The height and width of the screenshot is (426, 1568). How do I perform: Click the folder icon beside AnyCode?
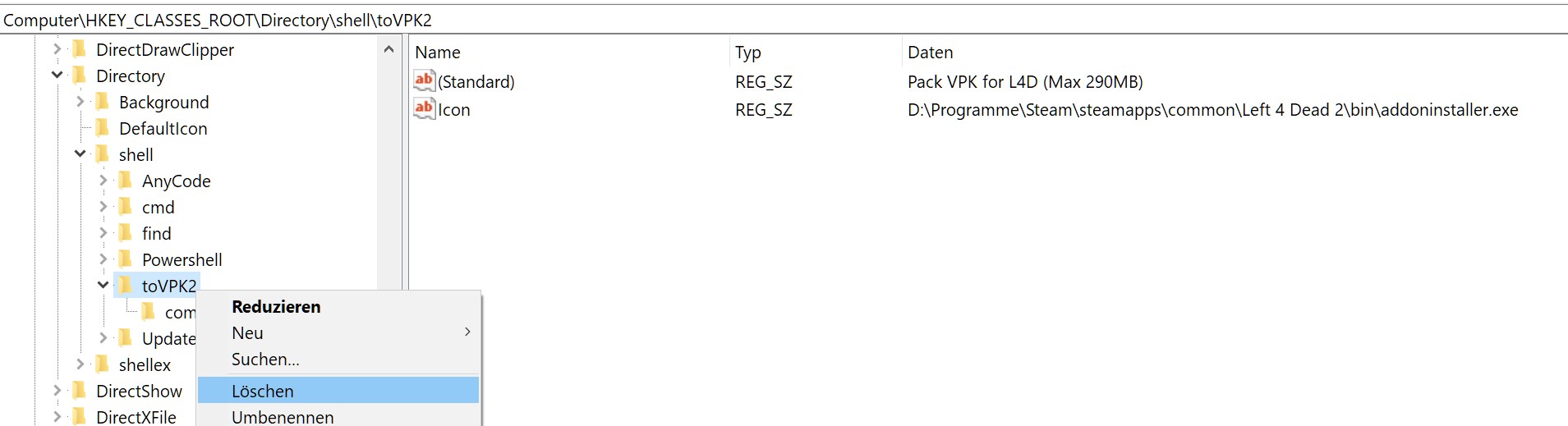[126, 181]
